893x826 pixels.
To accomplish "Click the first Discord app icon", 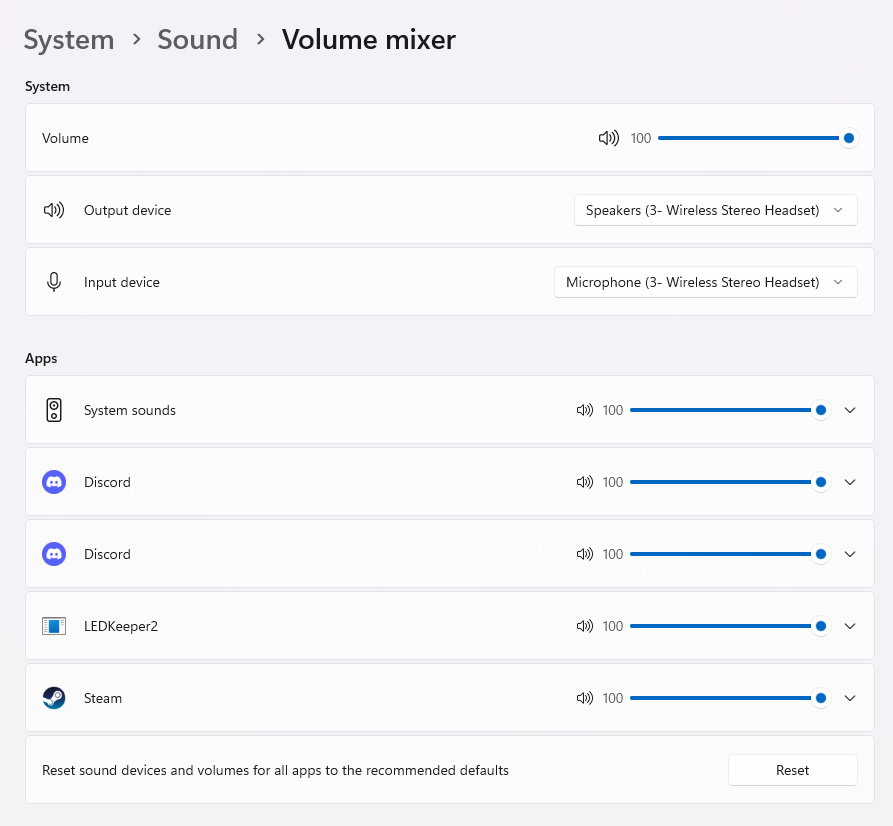I will coord(54,482).
